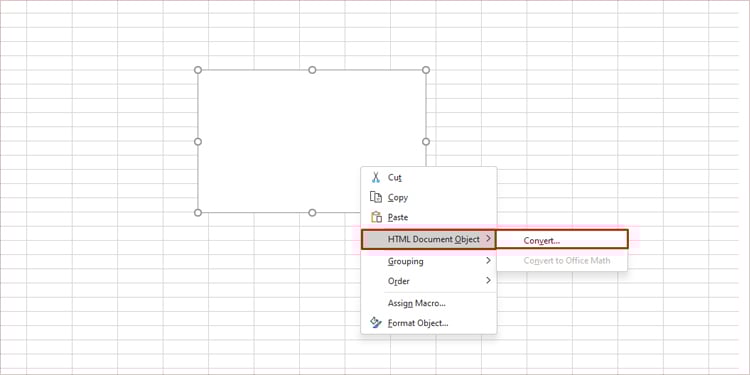Open the Format Object... dialog

coord(429,323)
